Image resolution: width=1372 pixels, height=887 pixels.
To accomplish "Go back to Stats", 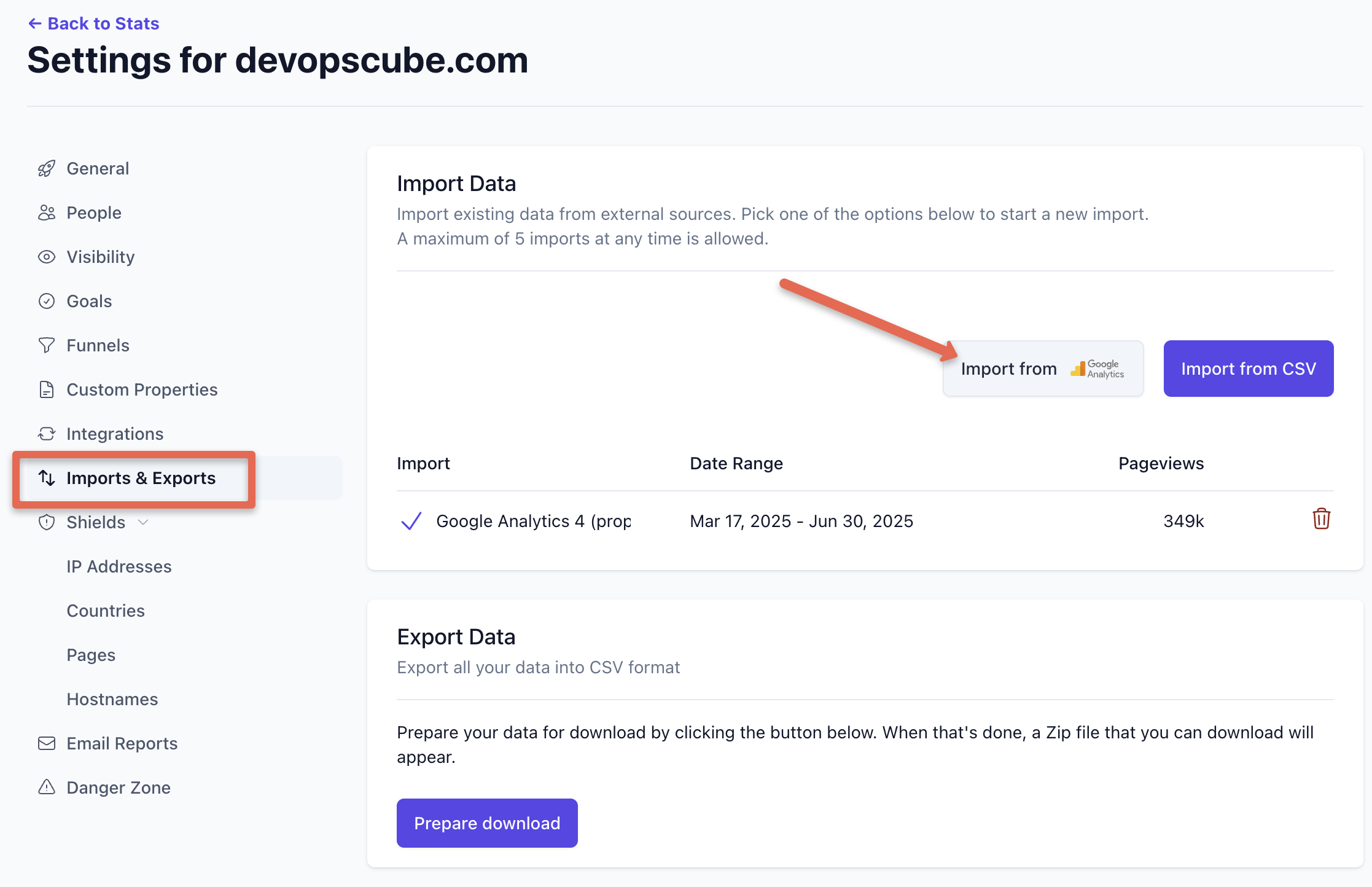I will pyautogui.click(x=93, y=23).
